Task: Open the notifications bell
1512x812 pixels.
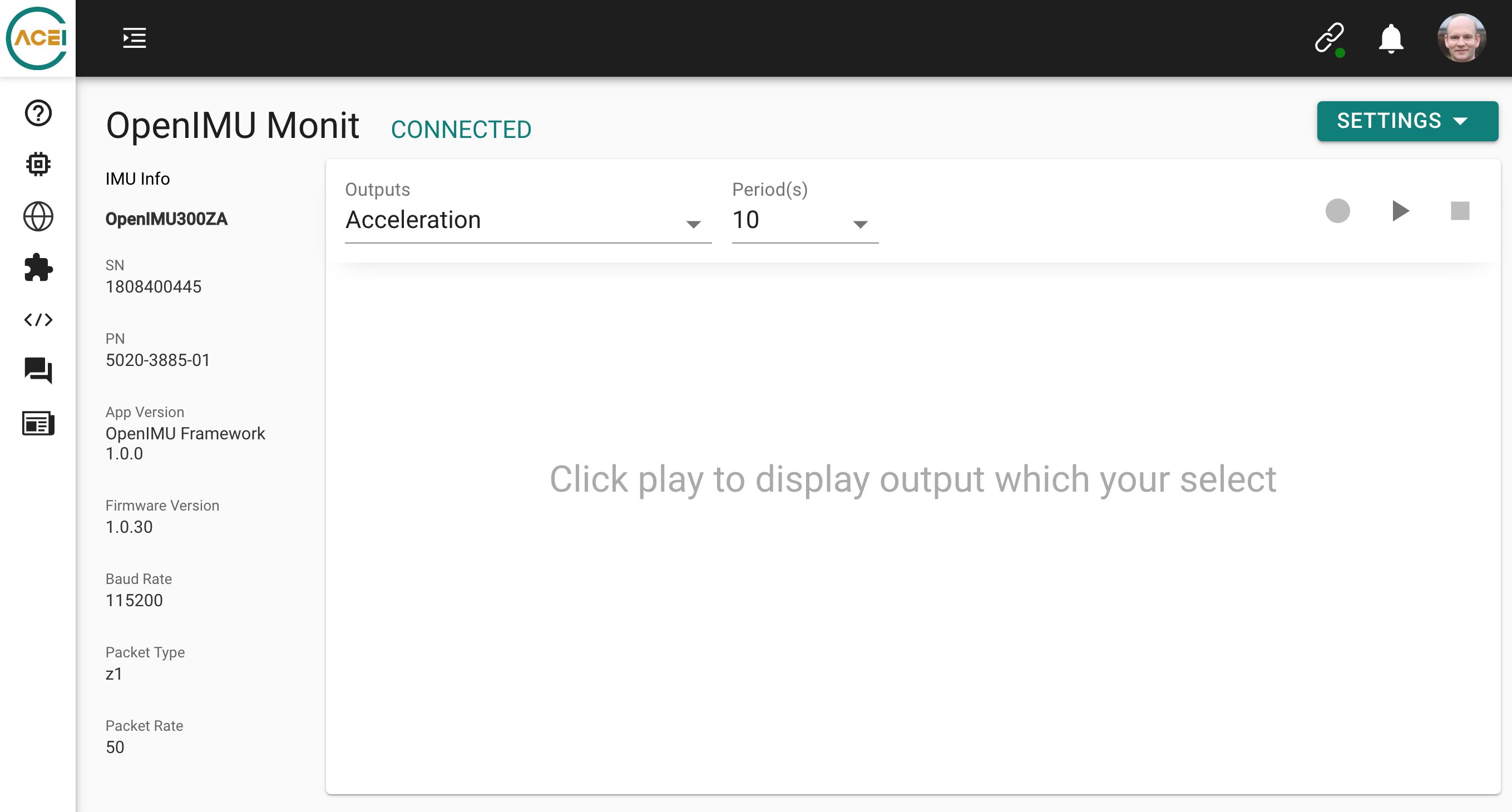Action: [1391, 39]
